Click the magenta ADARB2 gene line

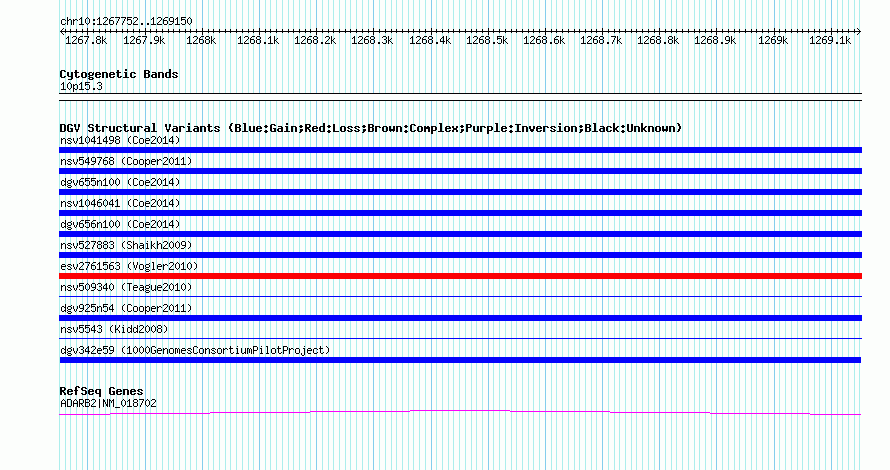pyautogui.click(x=460, y=412)
